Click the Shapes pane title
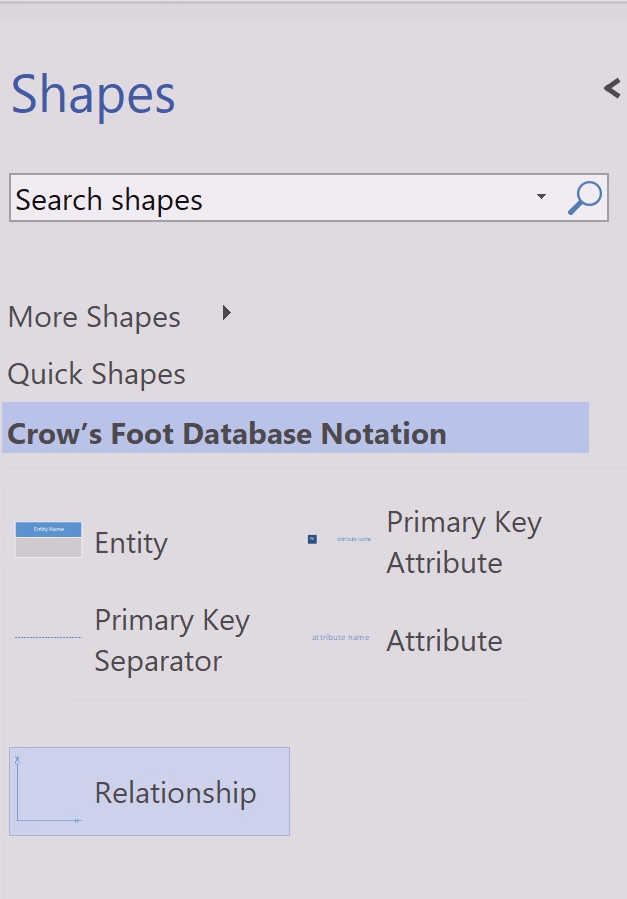Image resolution: width=627 pixels, height=899 pixels. [x=93, y=94]
